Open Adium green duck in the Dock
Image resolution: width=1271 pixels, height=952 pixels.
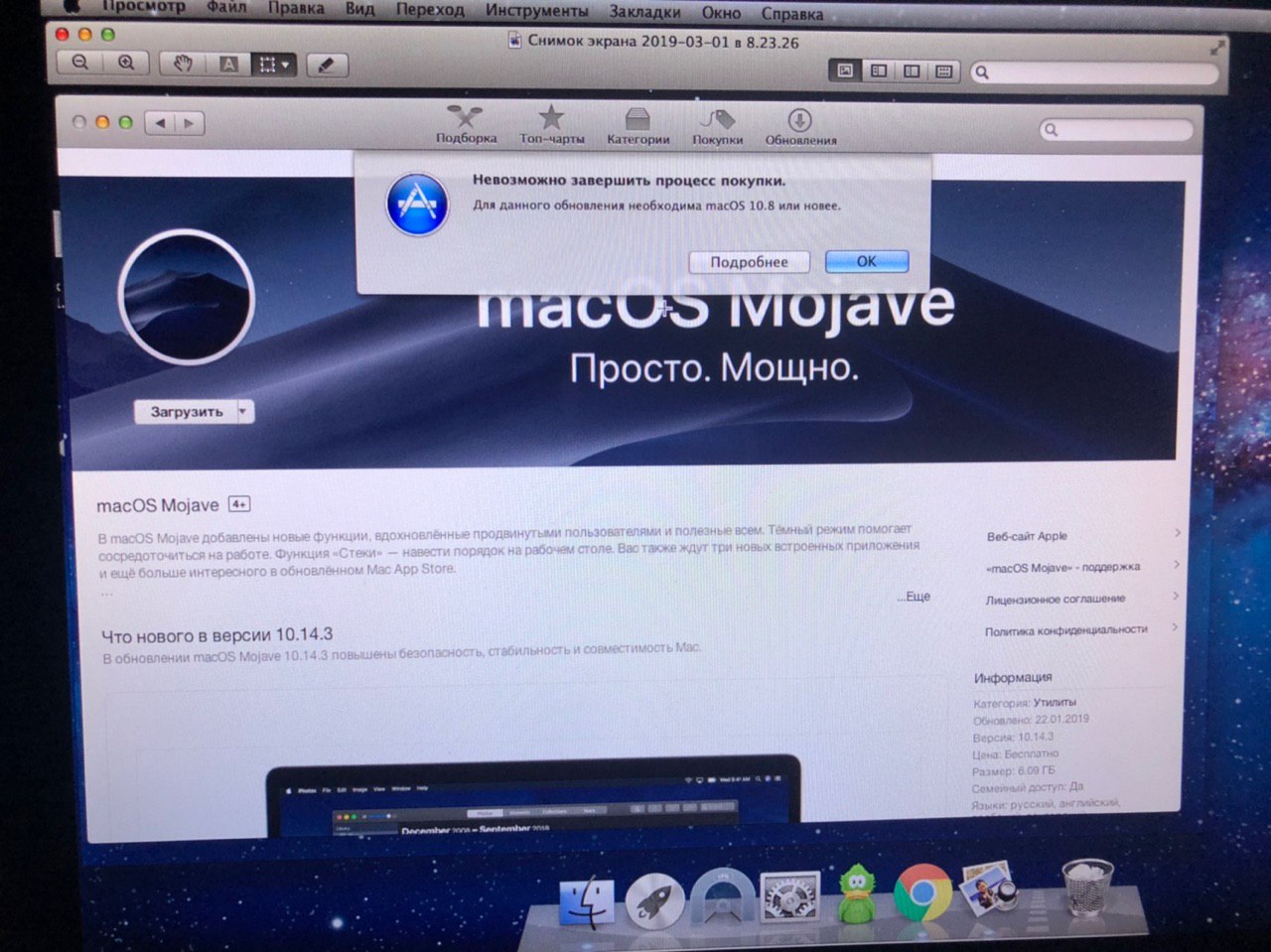[855, 894]
